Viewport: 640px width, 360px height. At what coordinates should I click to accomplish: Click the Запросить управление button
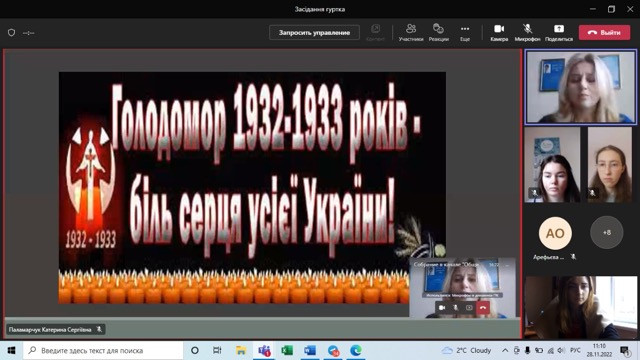tap(314, 32)
